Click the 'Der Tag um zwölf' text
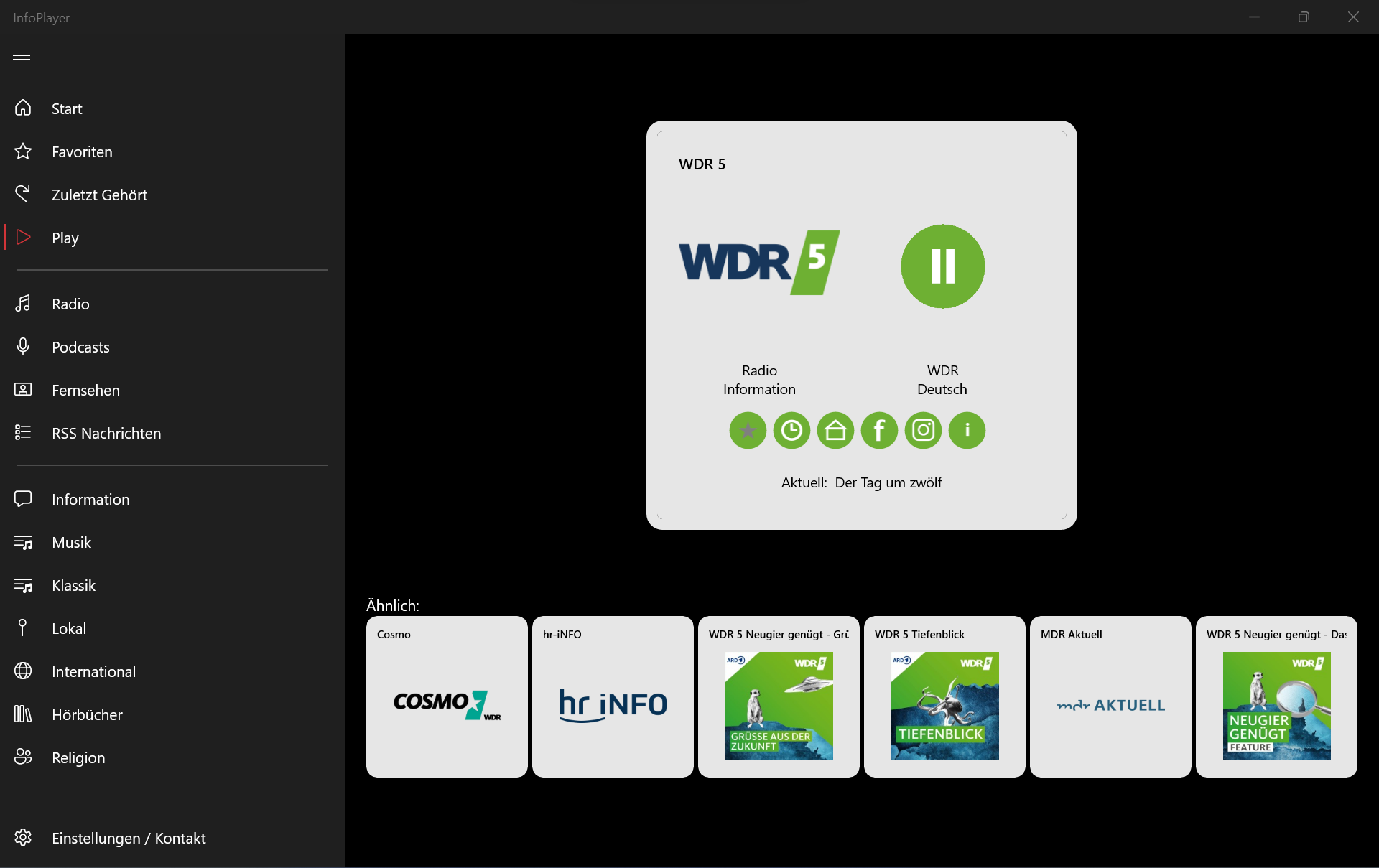This screenshot has width=1379, height=868. [888, 483]
